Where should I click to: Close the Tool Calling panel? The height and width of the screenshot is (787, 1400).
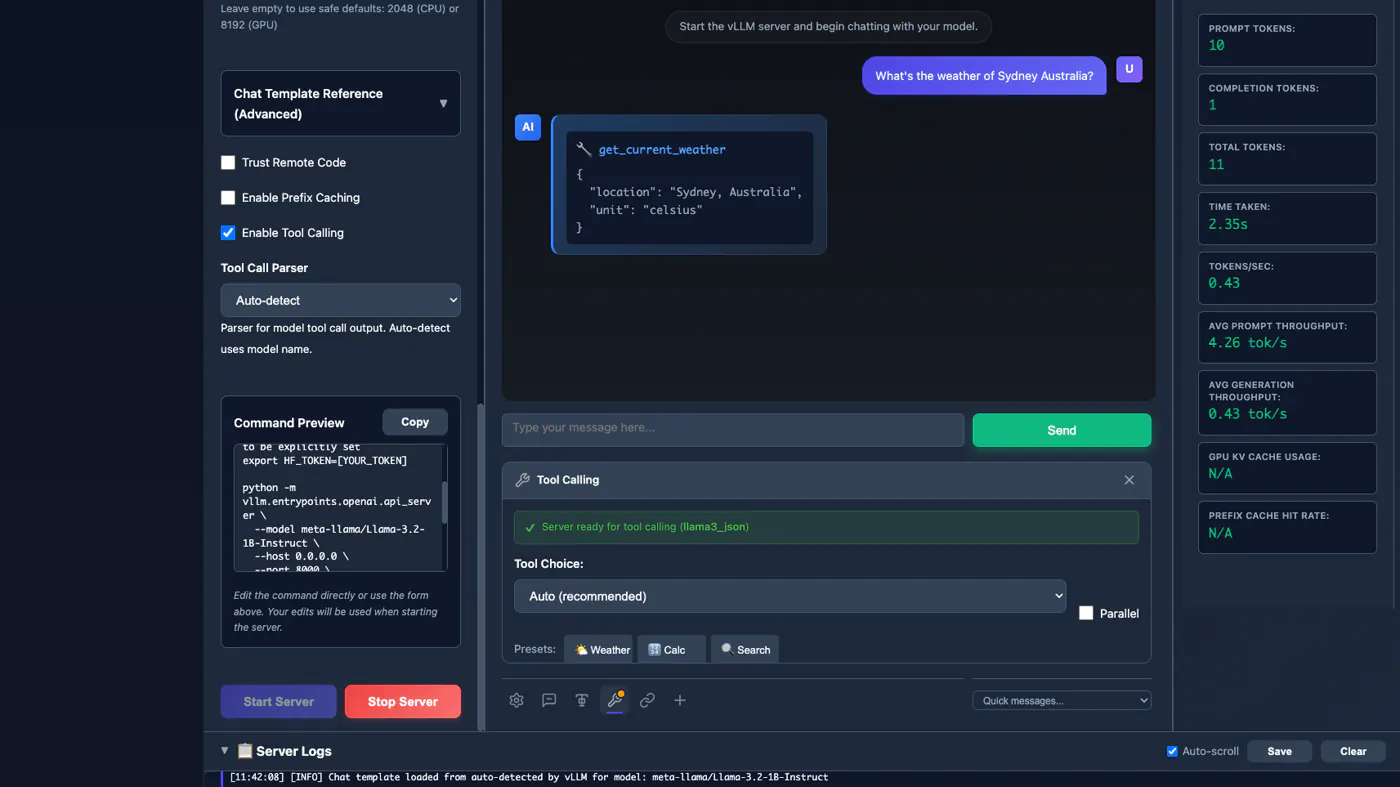click(x=1129, y=480)
